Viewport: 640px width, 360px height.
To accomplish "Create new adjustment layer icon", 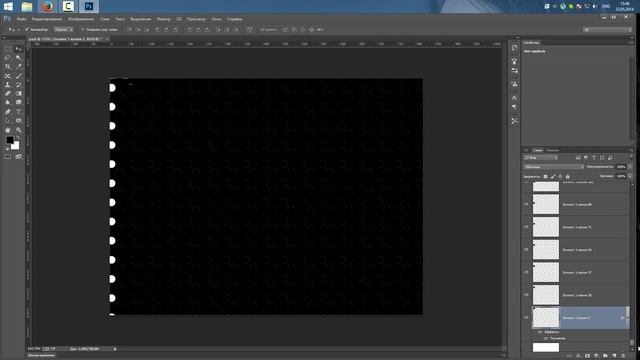I will pos(596,356).
